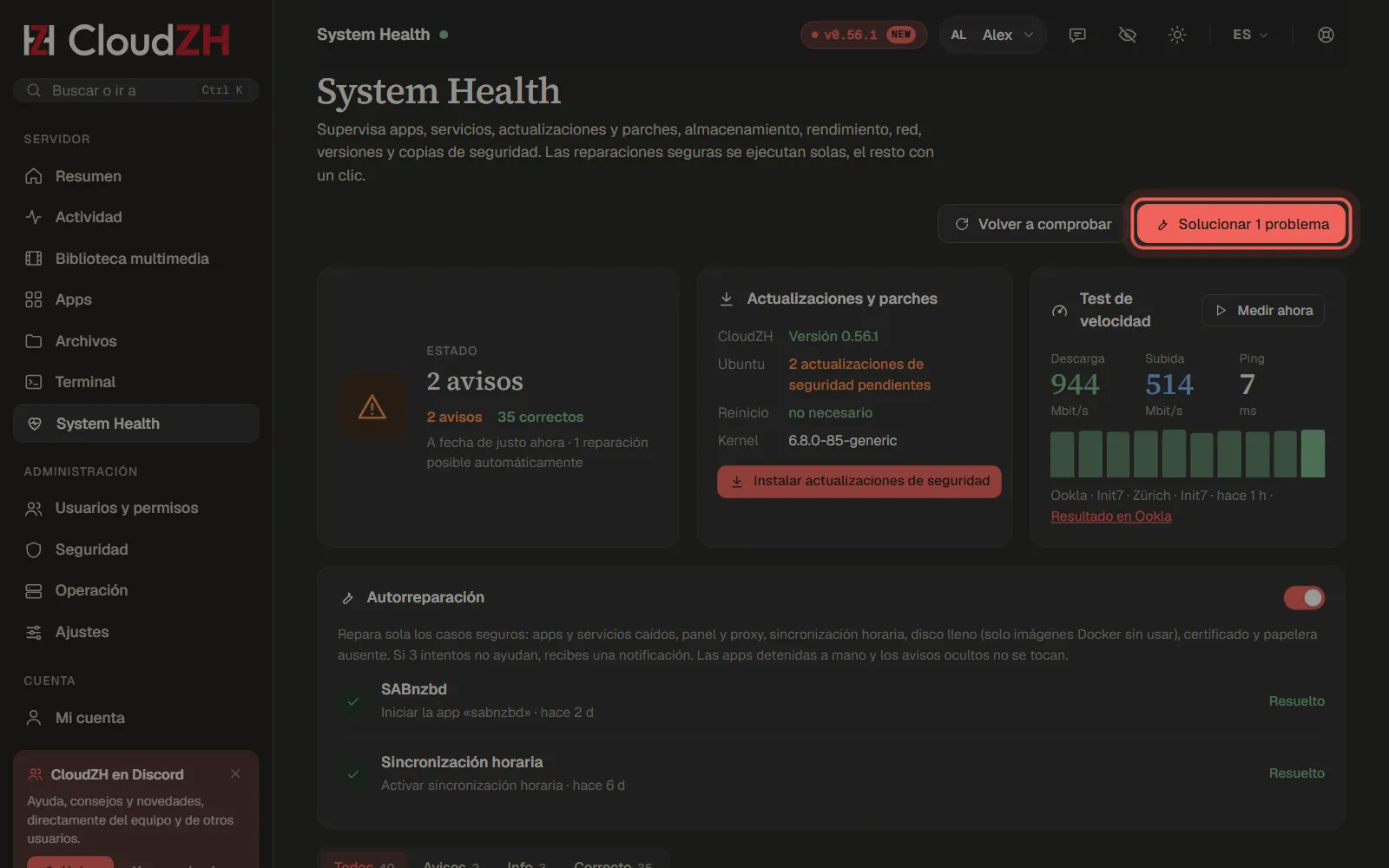Open Biblioteca multimedia section
The width and height of the screenshot is (1389, 868).
click(135, 259)
